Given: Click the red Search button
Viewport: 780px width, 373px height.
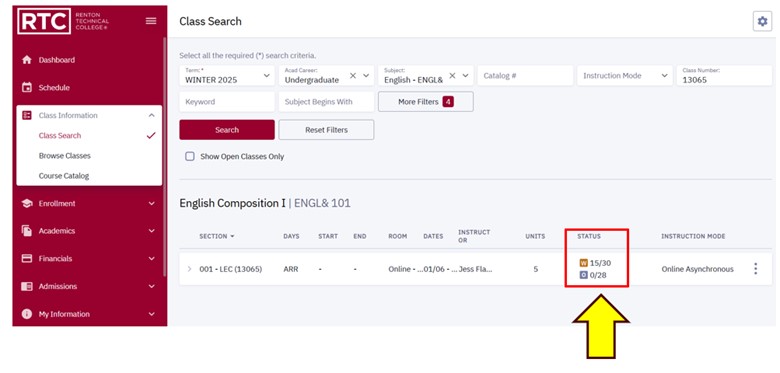Looking at the screenshot, I should click(x=227, y=130).
